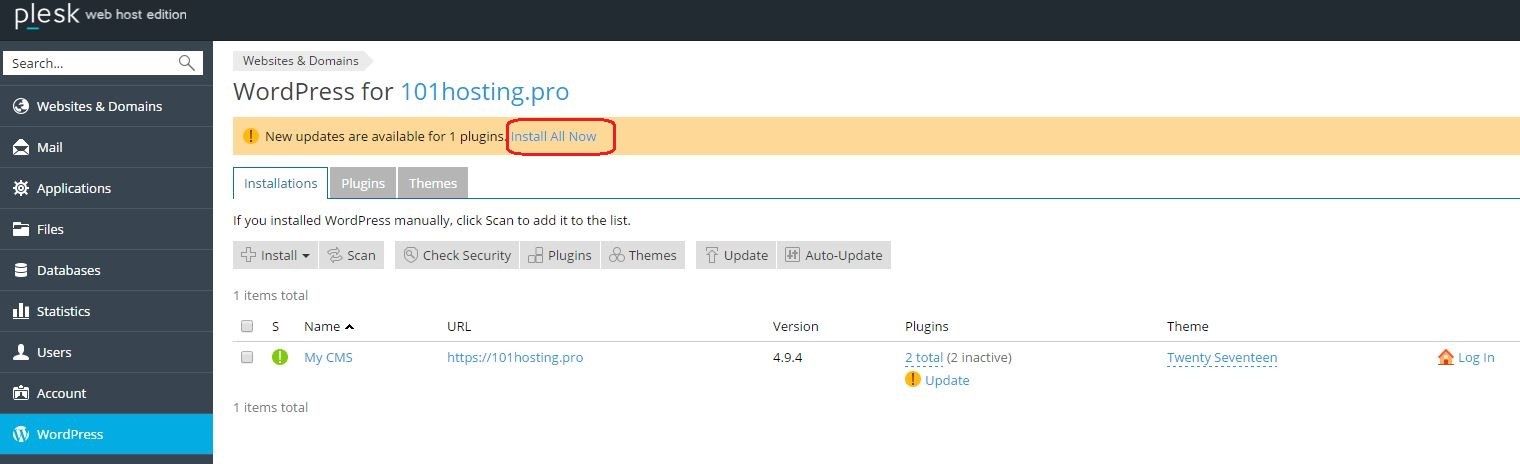Click the Check Security button

(457, 255)
